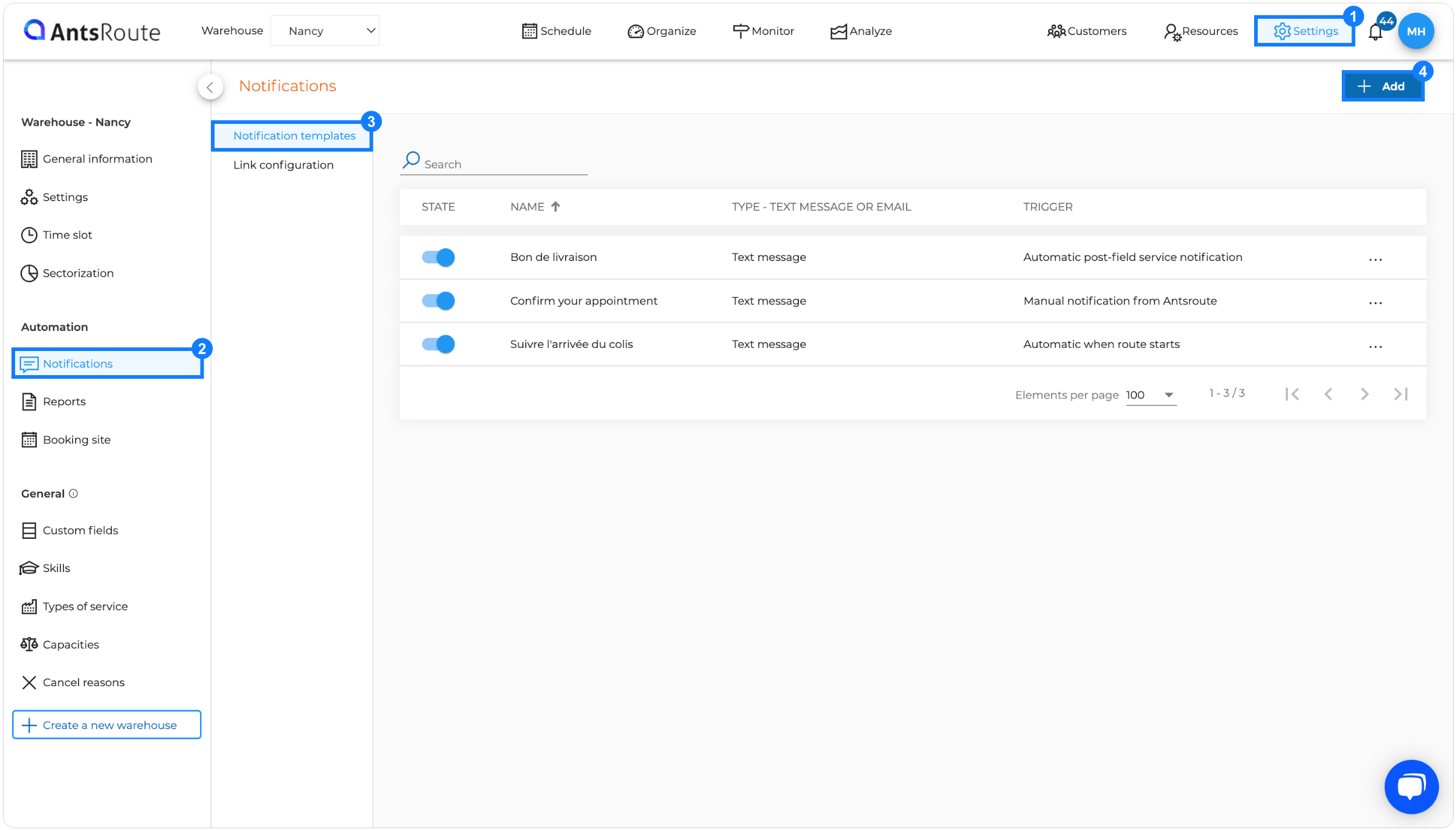This screenshot has width=1456, height=830.
Task: Open the Organize menu
Action: coord(662,31)
